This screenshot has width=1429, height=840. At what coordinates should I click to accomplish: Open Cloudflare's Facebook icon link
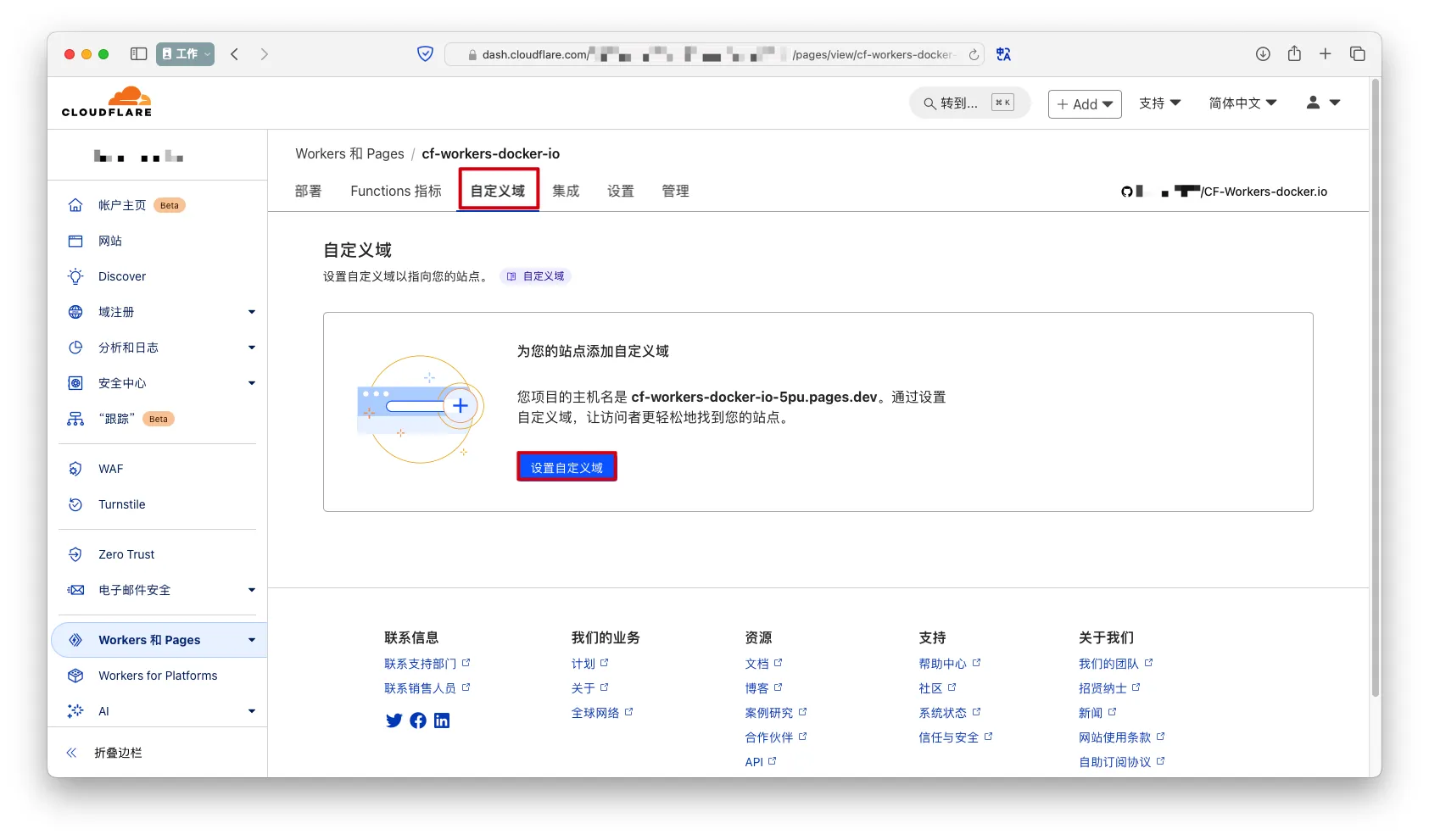(418, 720)
